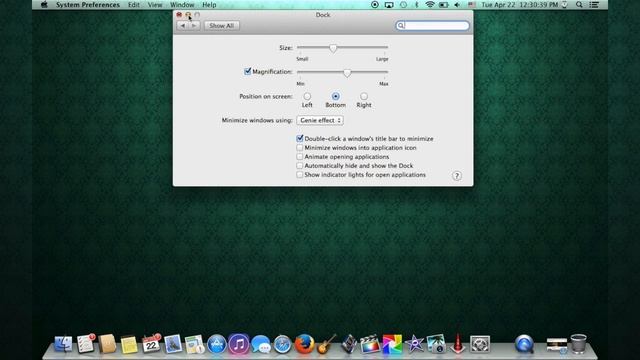Select Bottom dock position
640x360 pixels.
(x=336, y=96)
